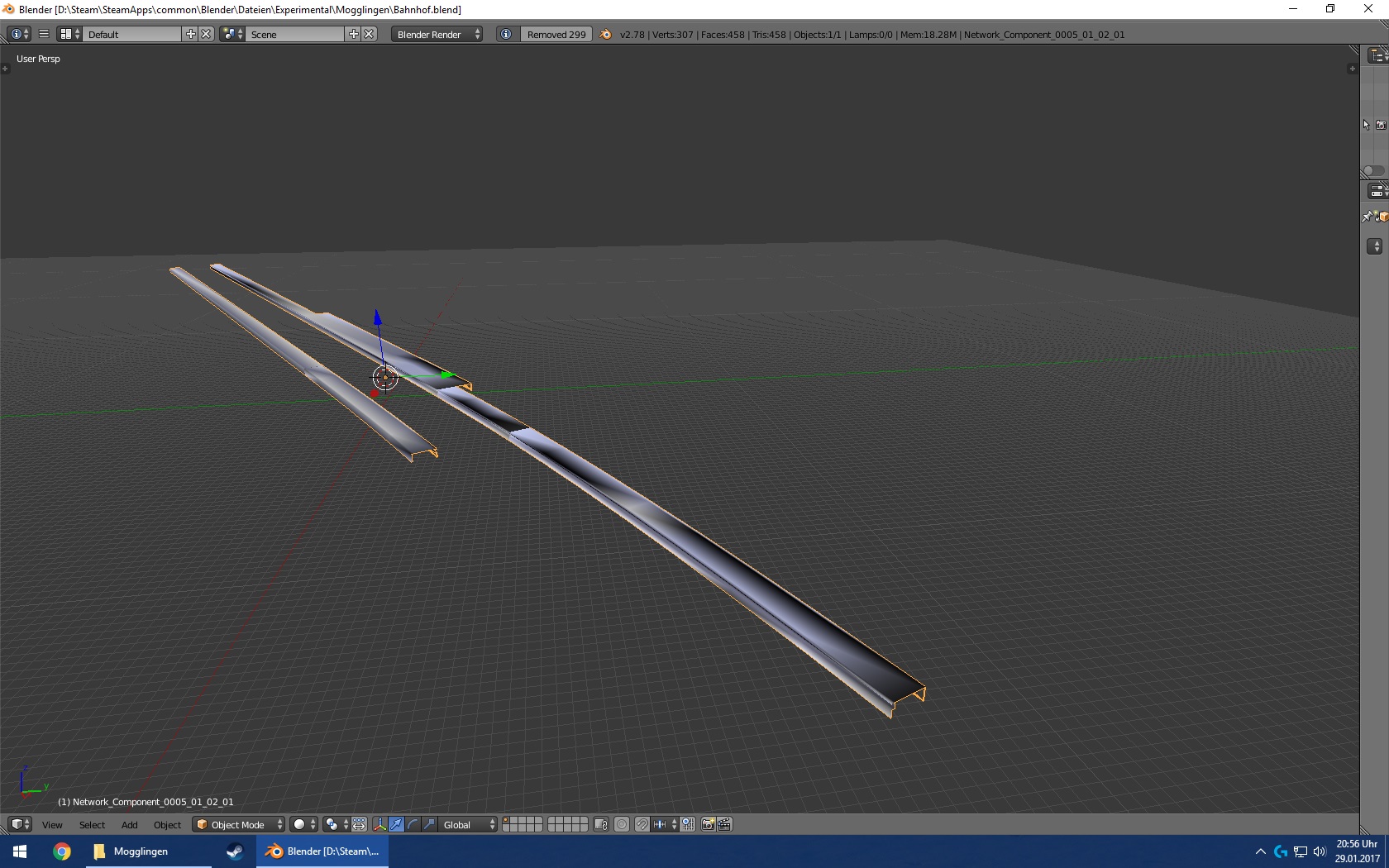Delete the current Scene
Image resolution: width=1389 pixels, height=868 pixels.
pos(370,34)
